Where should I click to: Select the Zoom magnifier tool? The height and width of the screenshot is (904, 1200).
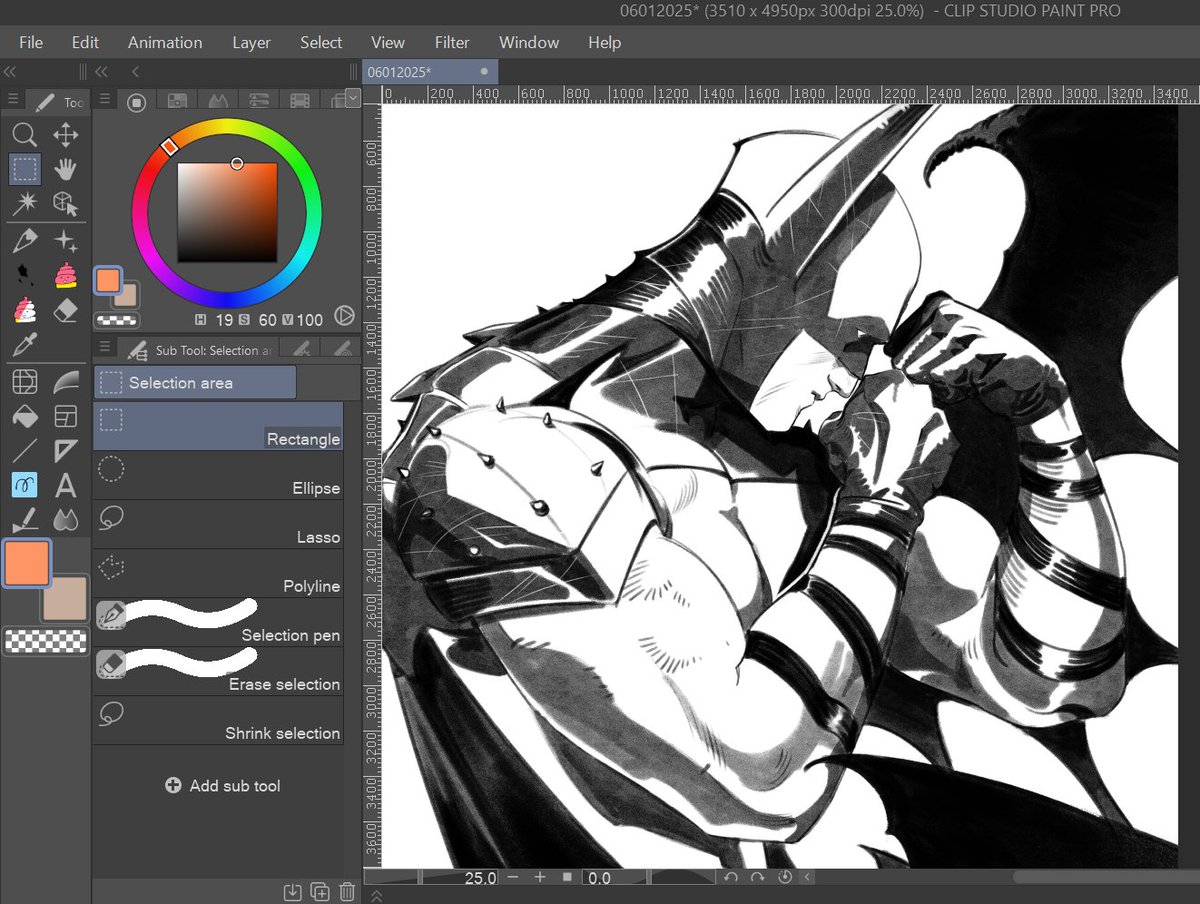tap(25, 134)
